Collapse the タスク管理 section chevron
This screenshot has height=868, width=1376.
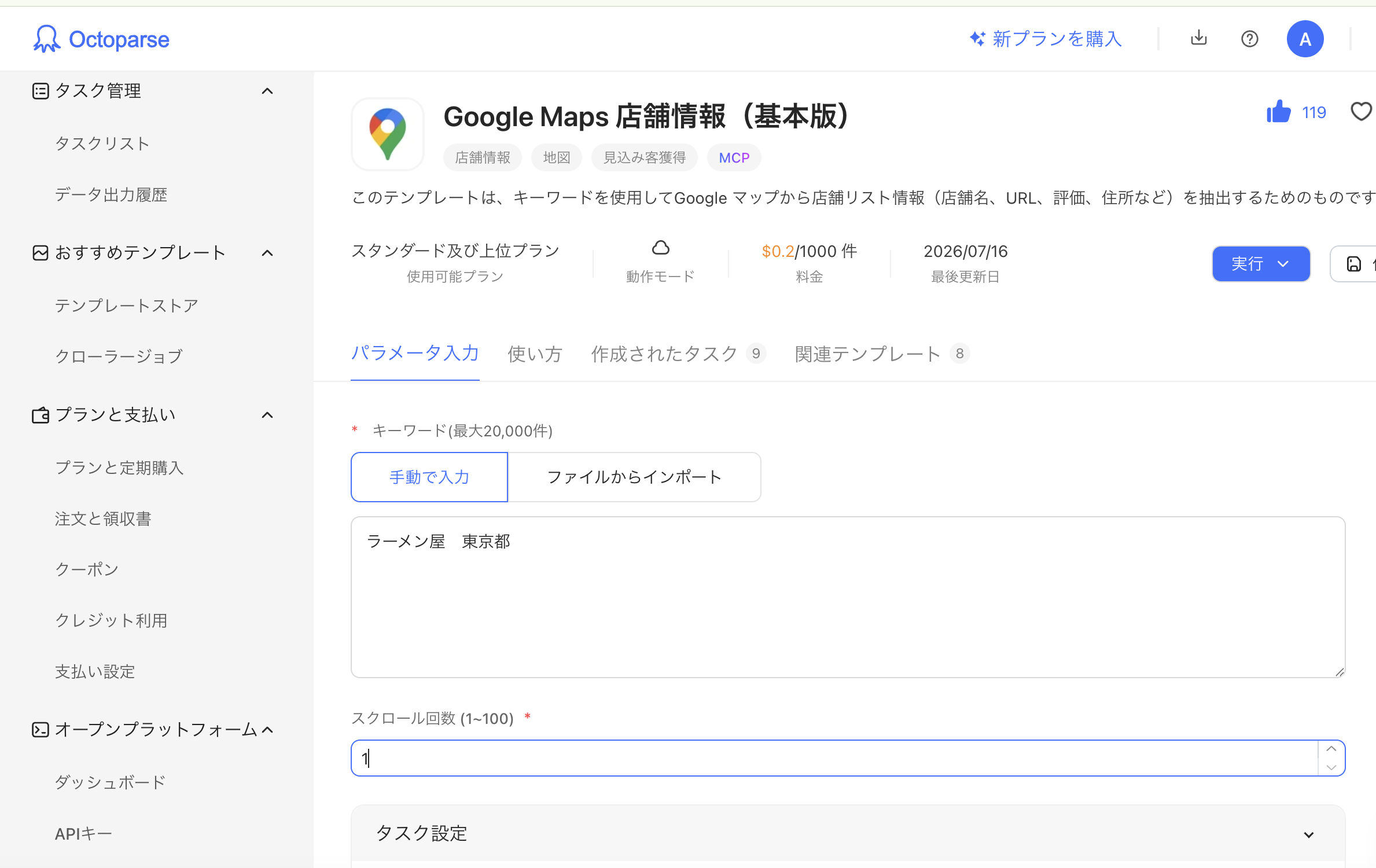pyautogui.click(x=267, y=91)
